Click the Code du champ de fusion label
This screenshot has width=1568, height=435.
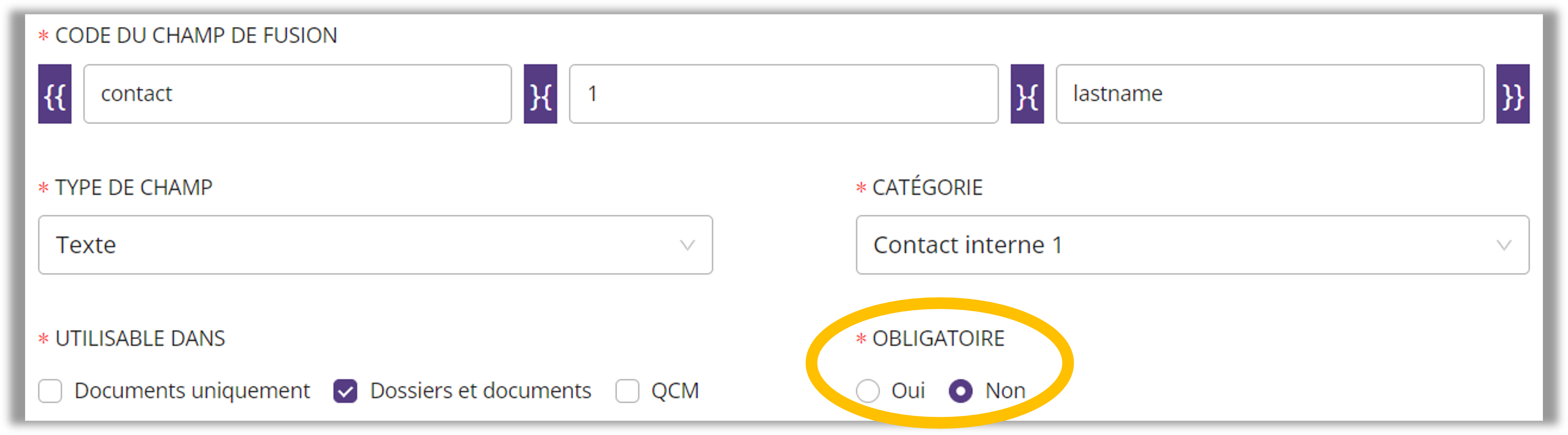pos(195,36)
